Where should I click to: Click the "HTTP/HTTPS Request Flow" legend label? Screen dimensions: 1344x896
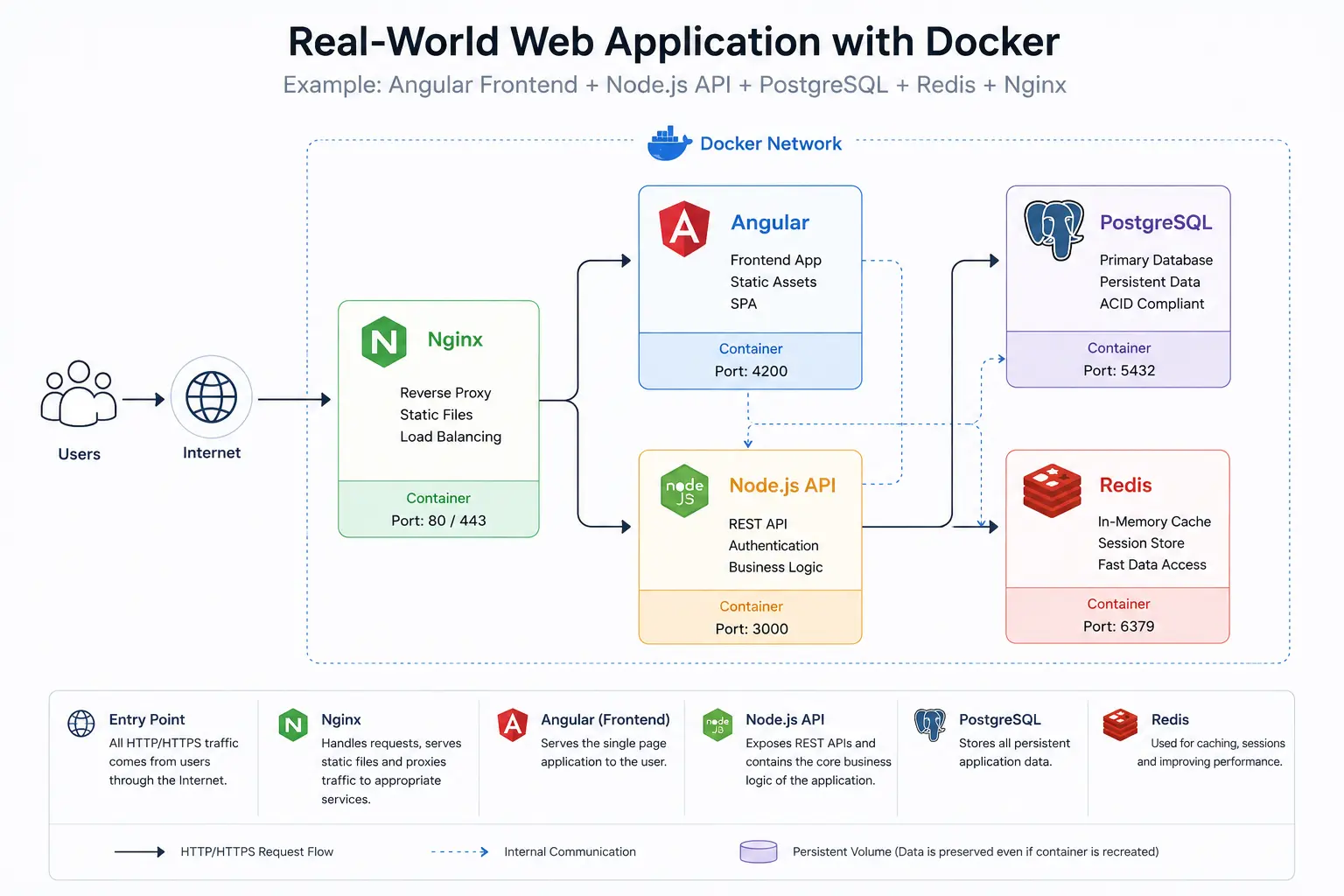257,851
